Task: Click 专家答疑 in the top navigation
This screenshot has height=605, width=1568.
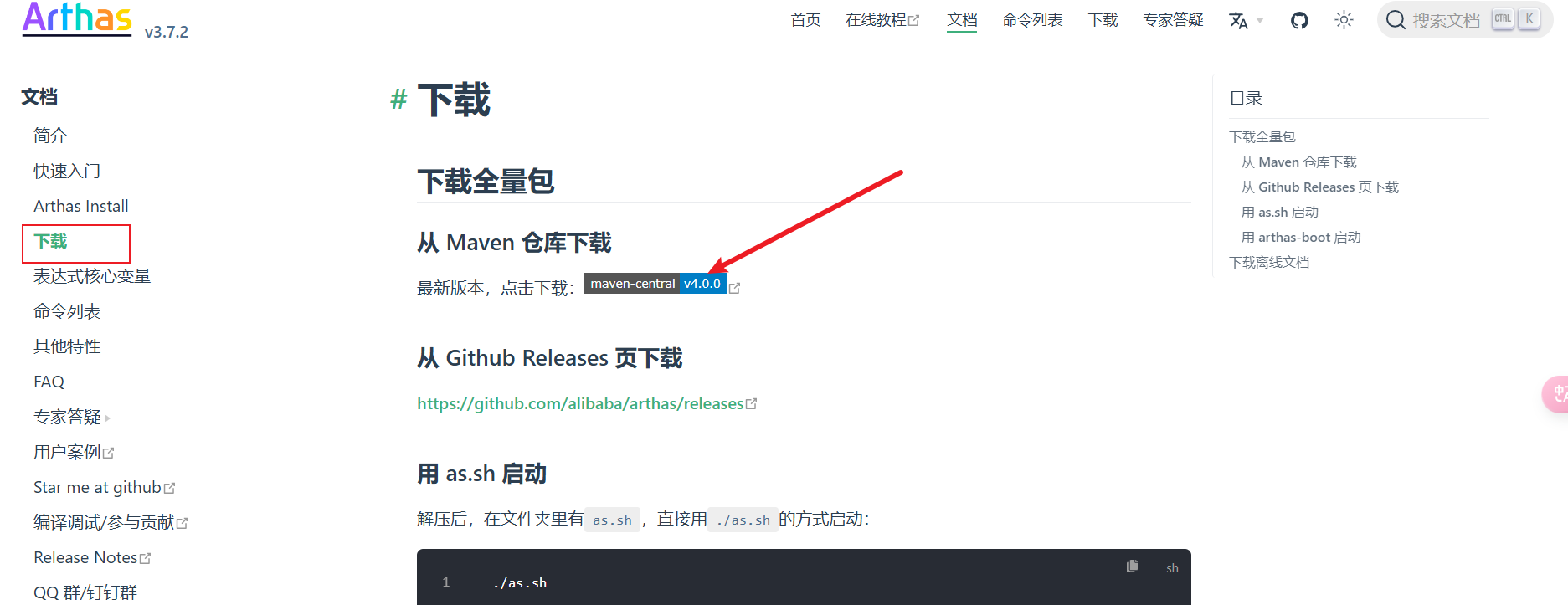Action: 1173,20
